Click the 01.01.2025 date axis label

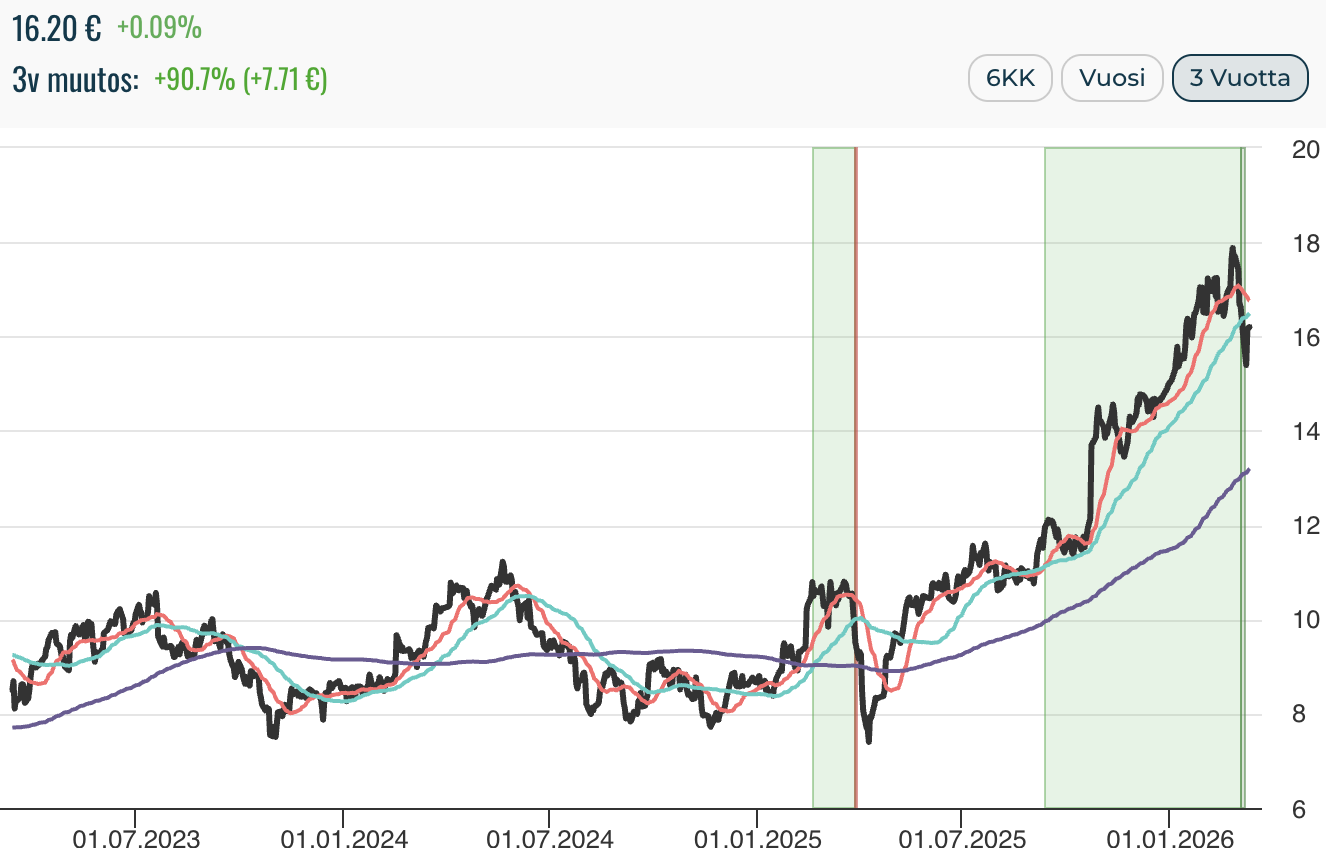pyautogui.click(x=757, y=838)
